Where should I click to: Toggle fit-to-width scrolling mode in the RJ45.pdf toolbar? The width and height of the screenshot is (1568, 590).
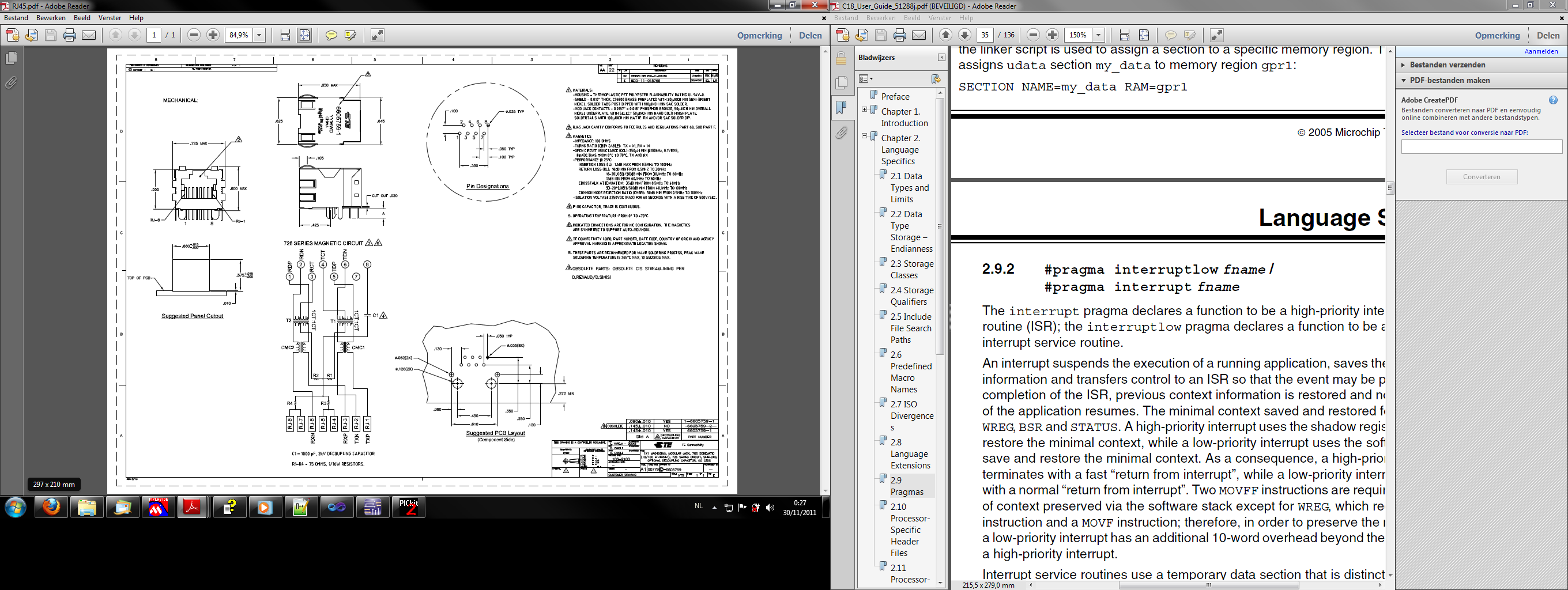pos(285,35)
